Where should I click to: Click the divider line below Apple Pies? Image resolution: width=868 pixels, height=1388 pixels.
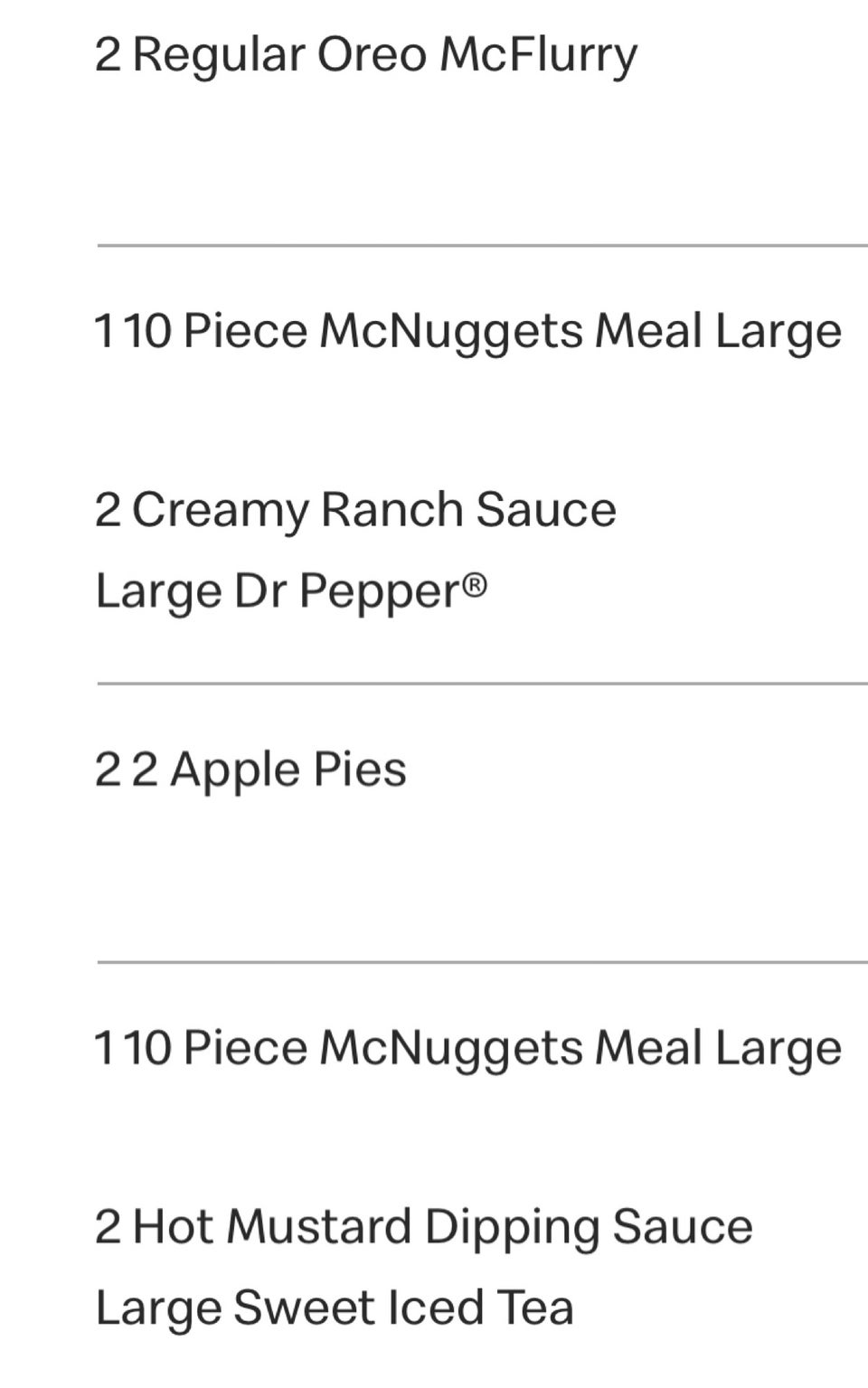click(482, 963)
